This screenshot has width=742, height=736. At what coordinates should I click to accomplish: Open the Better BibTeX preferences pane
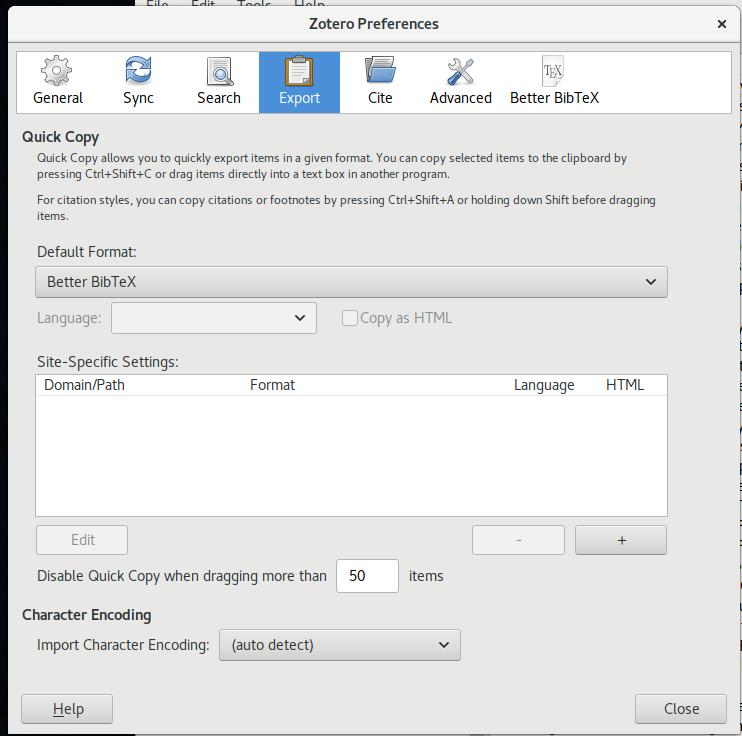554,82
